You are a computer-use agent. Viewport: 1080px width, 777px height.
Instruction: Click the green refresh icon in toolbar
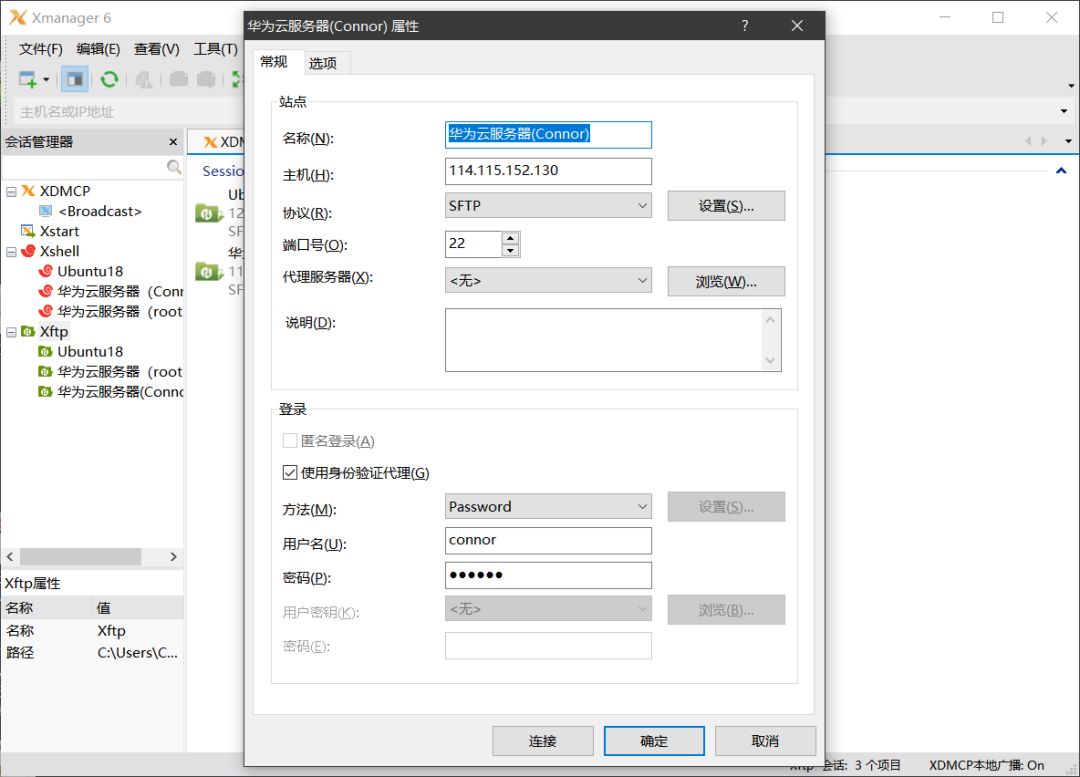pyautogui.click(x=109, y=79)
